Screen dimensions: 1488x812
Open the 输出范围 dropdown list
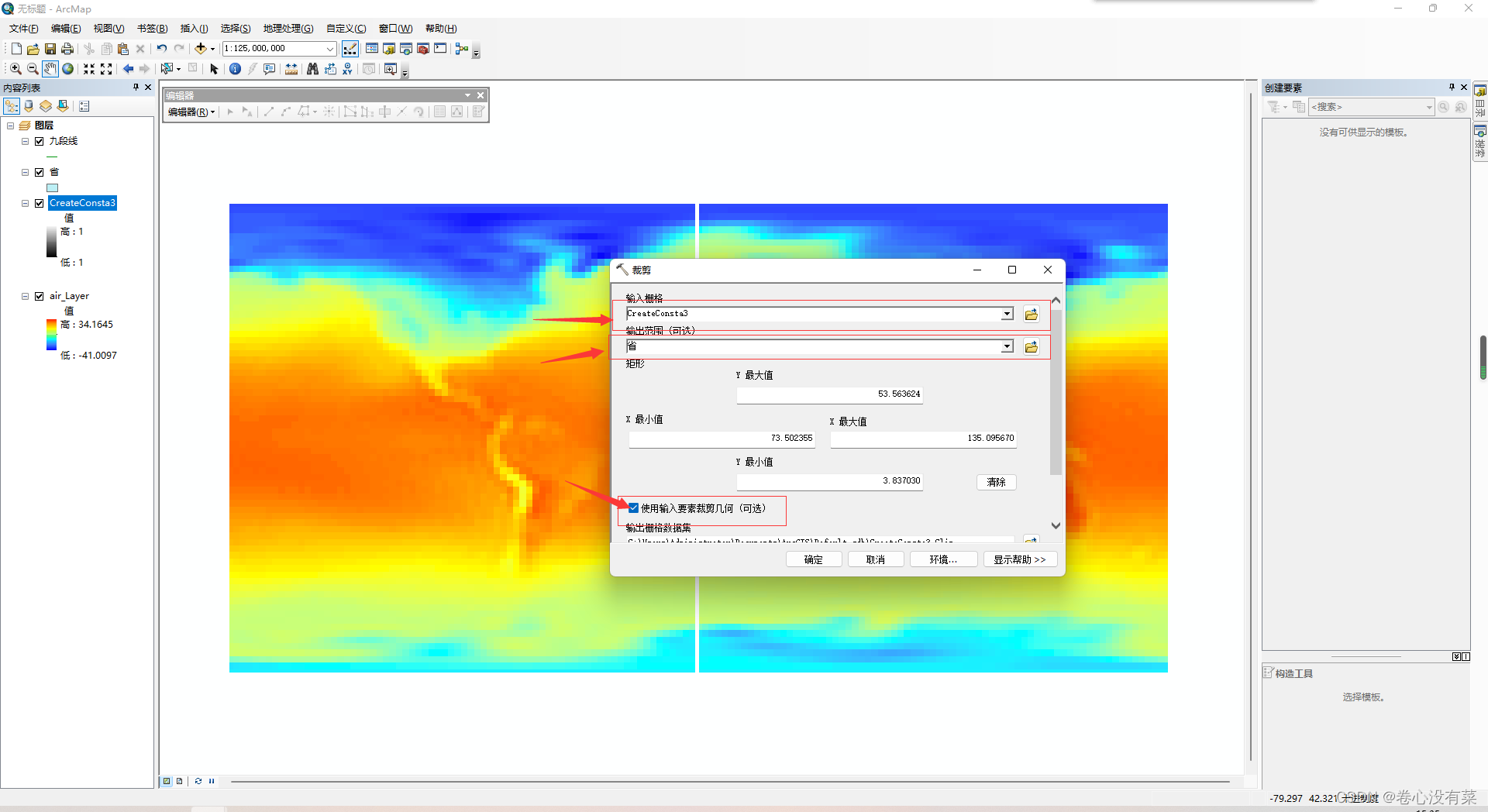coord(1007,346)
